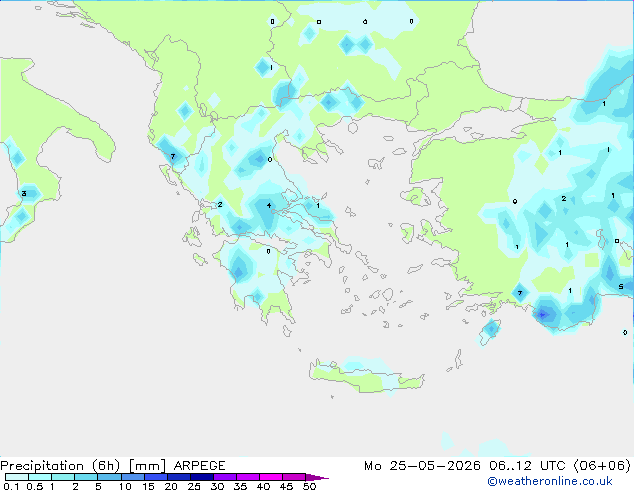The image size is (634, 490).
Task: Click the legend label 0.1
Action: 11,486
